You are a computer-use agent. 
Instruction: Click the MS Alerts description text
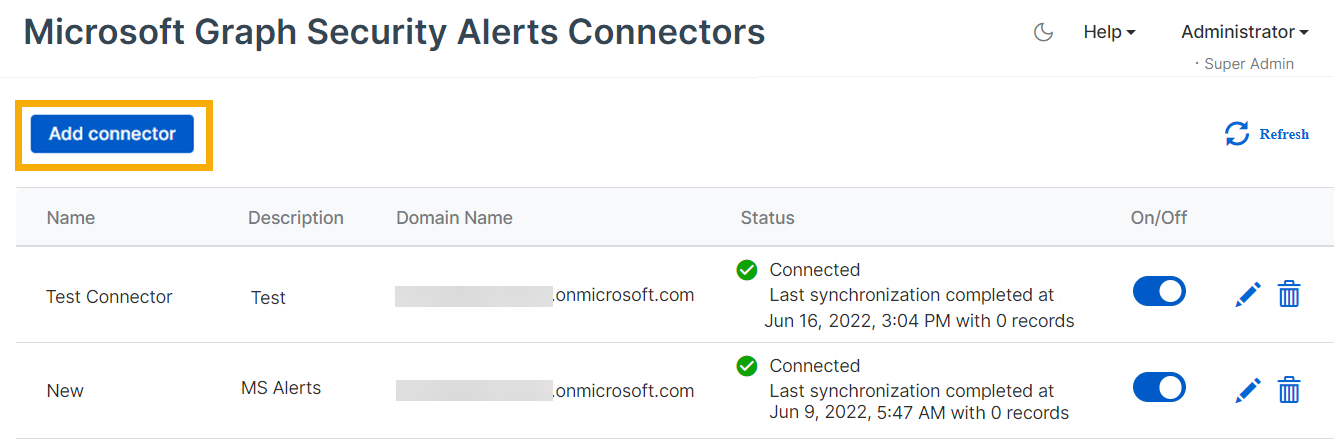pyautogui.click(x=281, y=388)
